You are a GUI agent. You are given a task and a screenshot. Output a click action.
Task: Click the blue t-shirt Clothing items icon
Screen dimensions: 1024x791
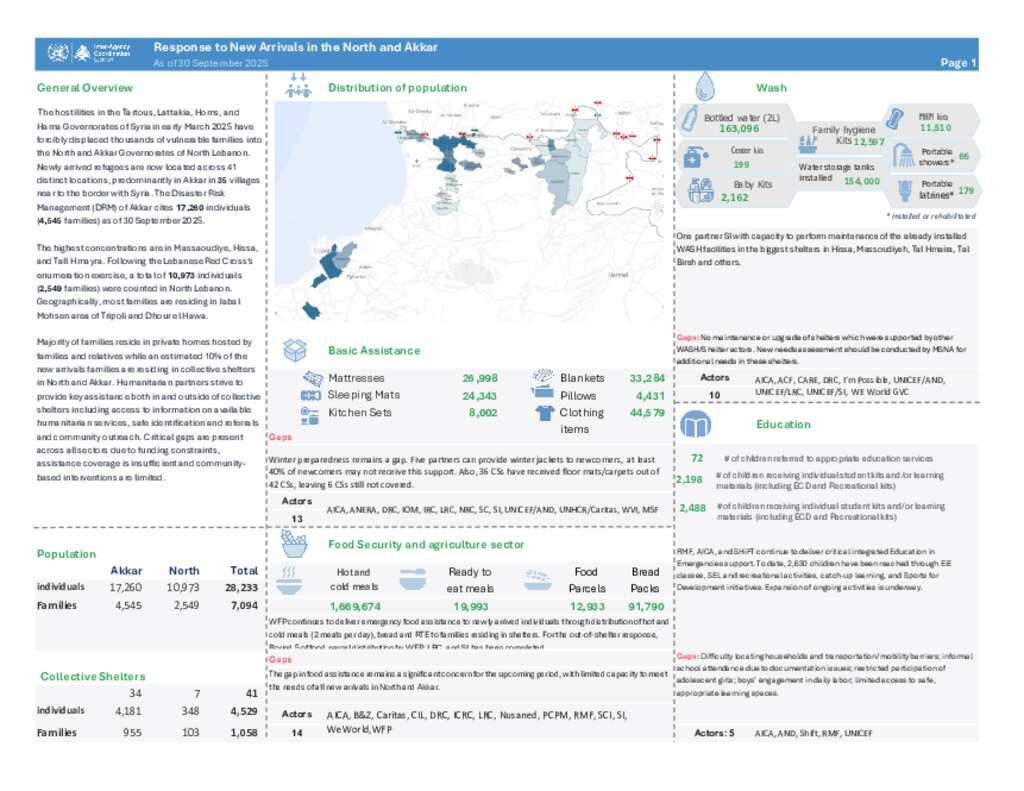[x=544, y=412]
